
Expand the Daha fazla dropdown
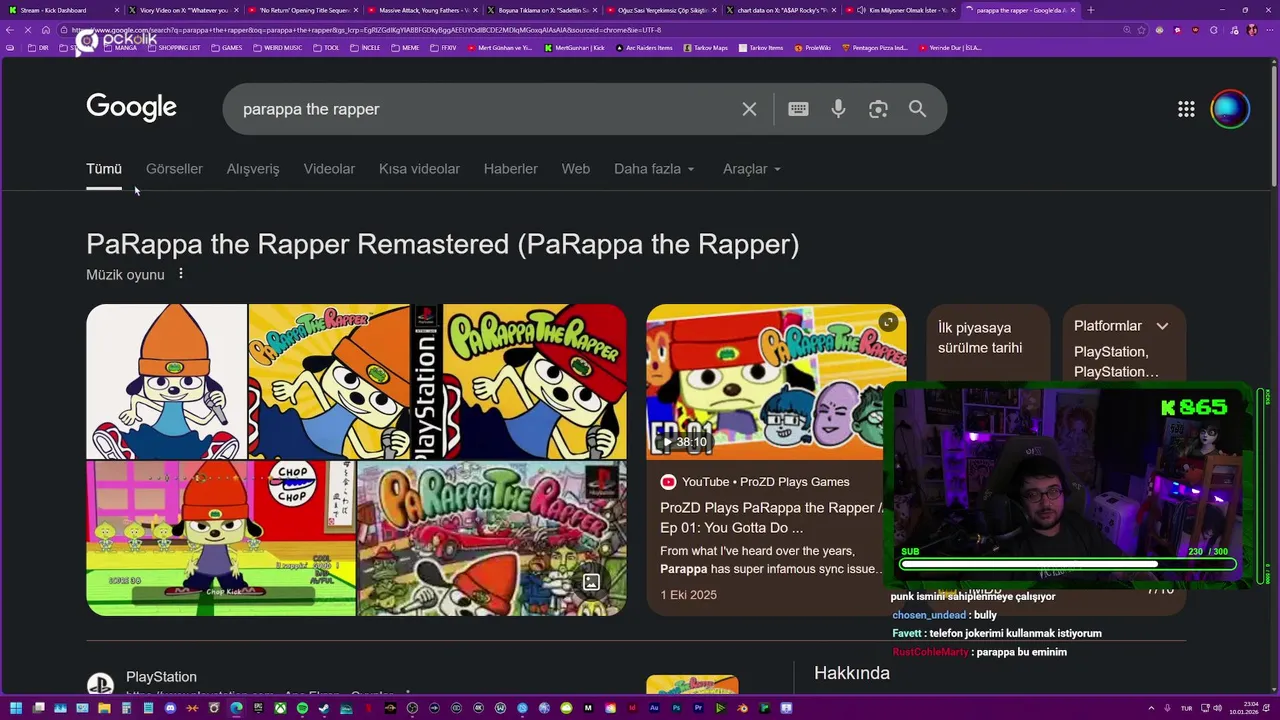[x=654, y=169]
